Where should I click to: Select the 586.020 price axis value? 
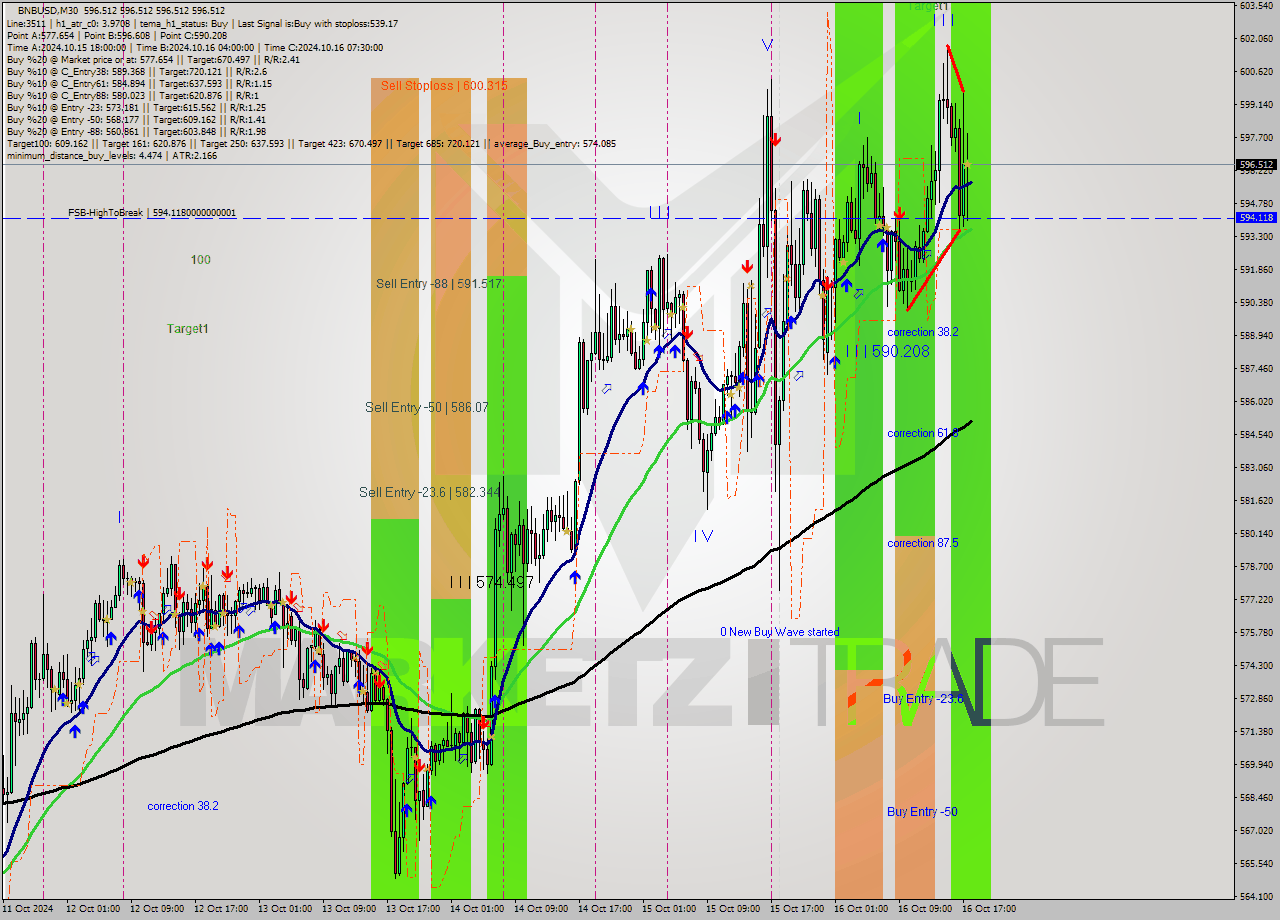click(1257, 402)
